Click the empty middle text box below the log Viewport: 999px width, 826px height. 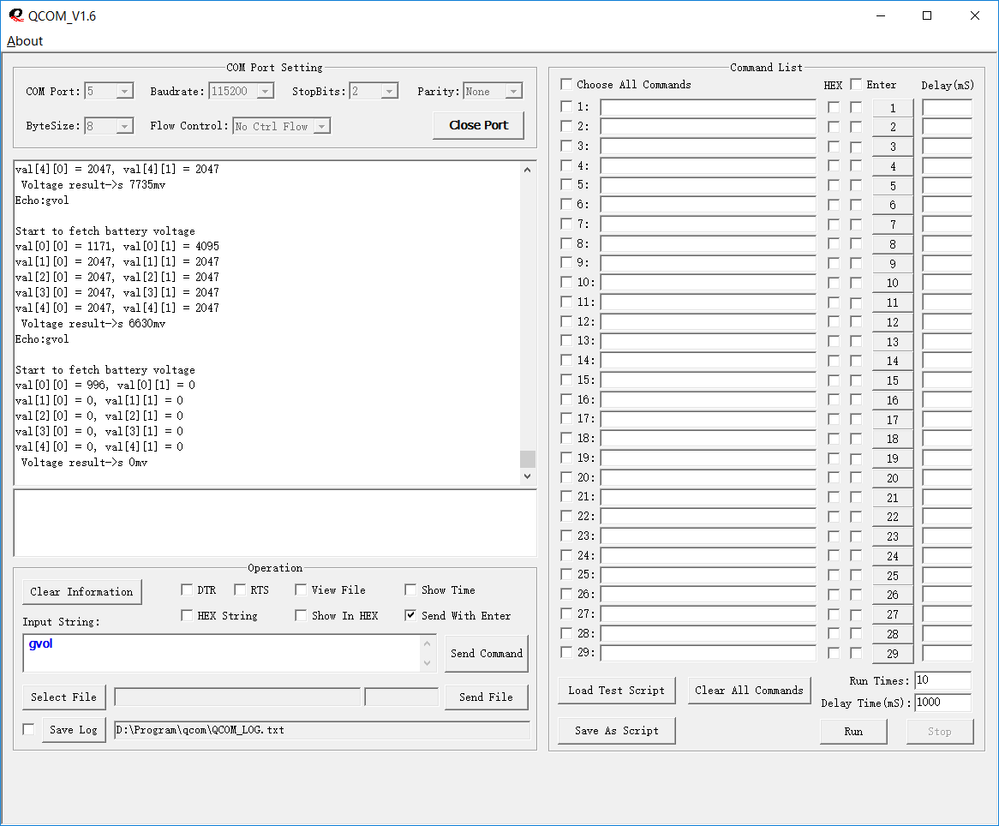tap(275, 523)
